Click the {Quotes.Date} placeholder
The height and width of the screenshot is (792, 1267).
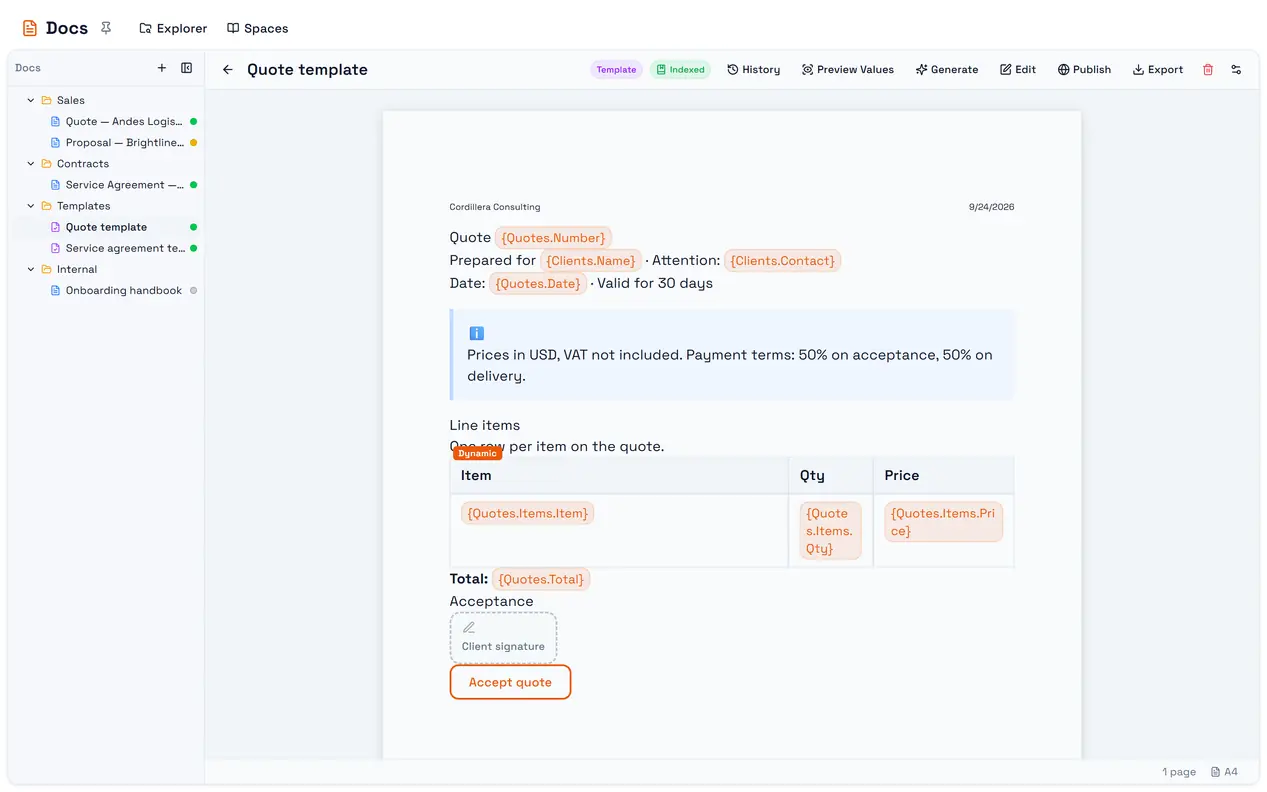coord(537,284)
